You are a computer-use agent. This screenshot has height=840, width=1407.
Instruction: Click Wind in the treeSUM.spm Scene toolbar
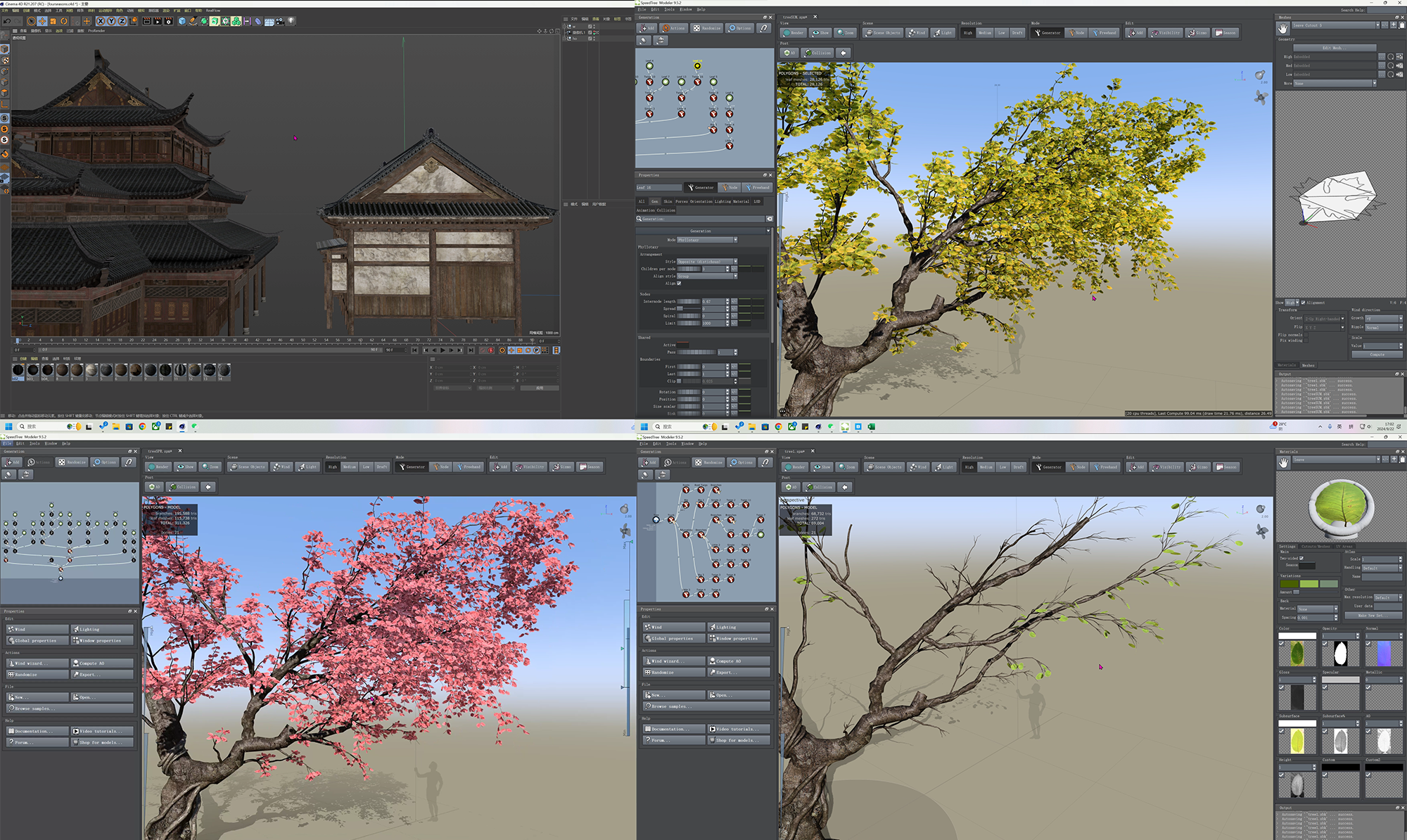(917, 32)
